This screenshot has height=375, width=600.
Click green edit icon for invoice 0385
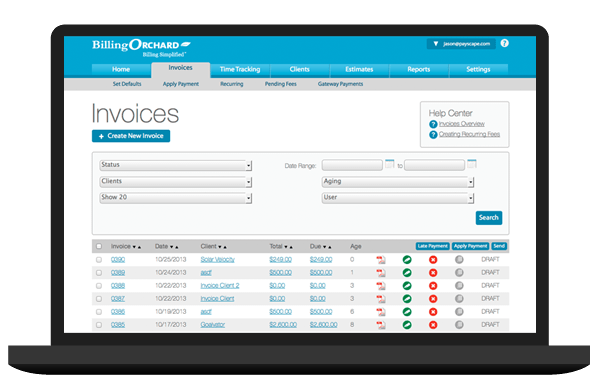407,325
